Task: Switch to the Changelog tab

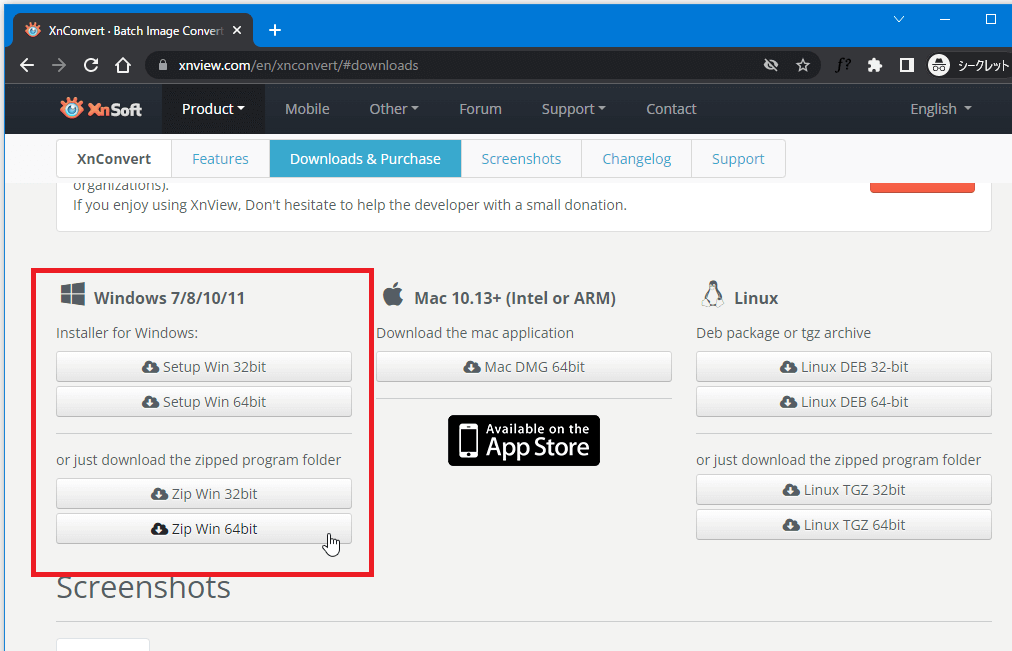Action: (x=636, y=159)
